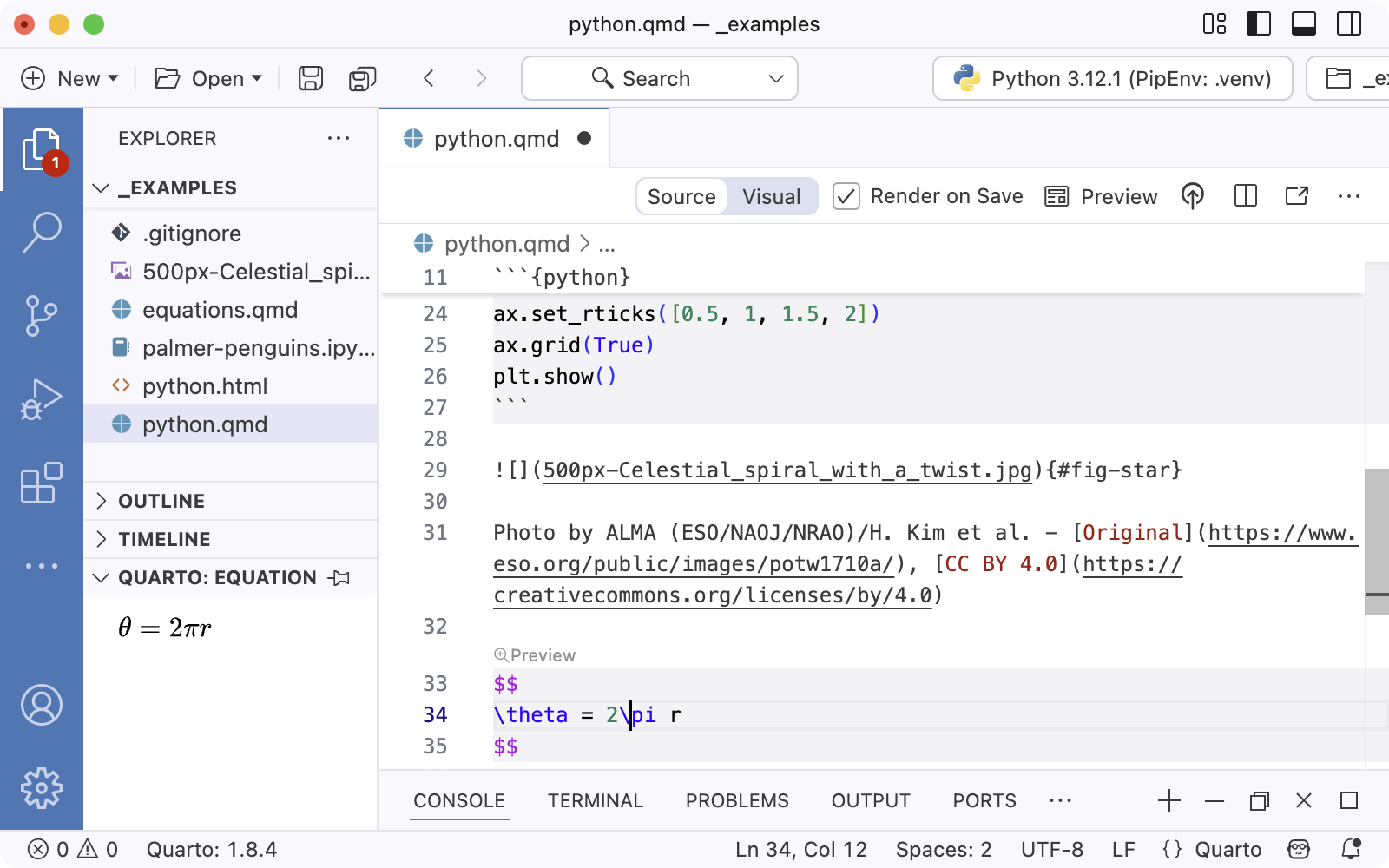Click the Copilot icon in the status bar
This screenshot has height=868, width=1389.
click(1297, 849)
